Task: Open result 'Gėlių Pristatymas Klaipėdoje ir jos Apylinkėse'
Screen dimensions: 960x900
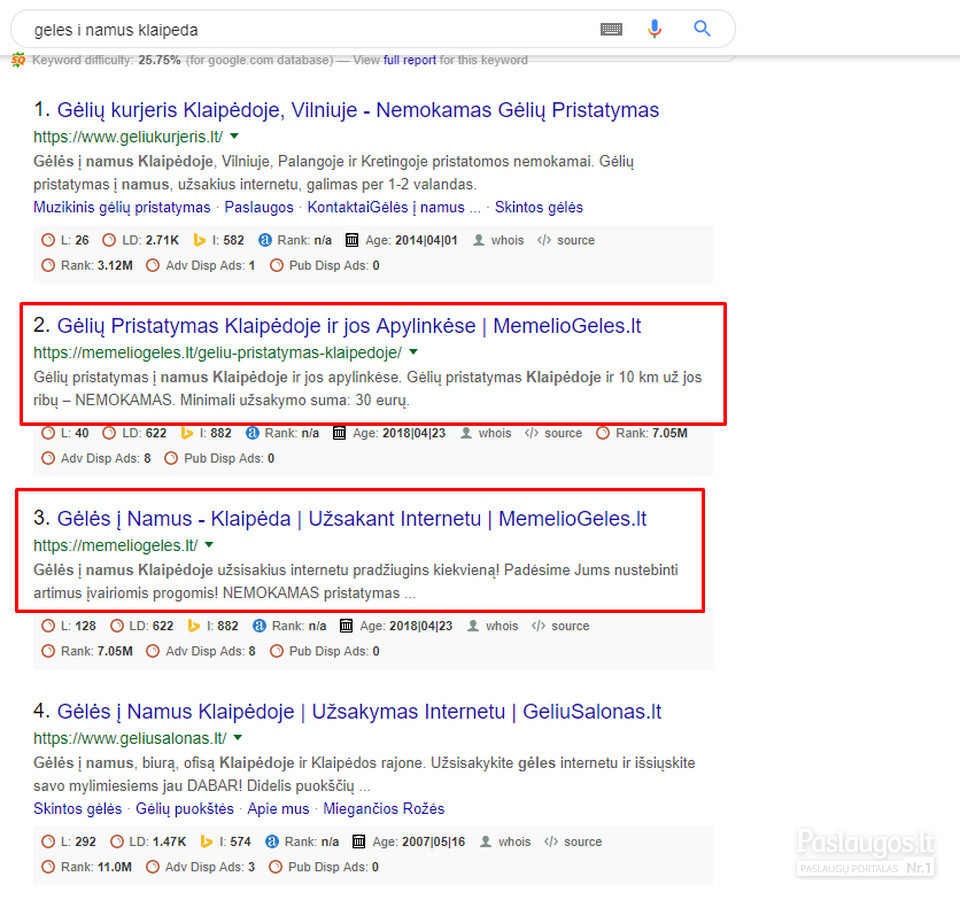Action: click(x=349, y=326)
